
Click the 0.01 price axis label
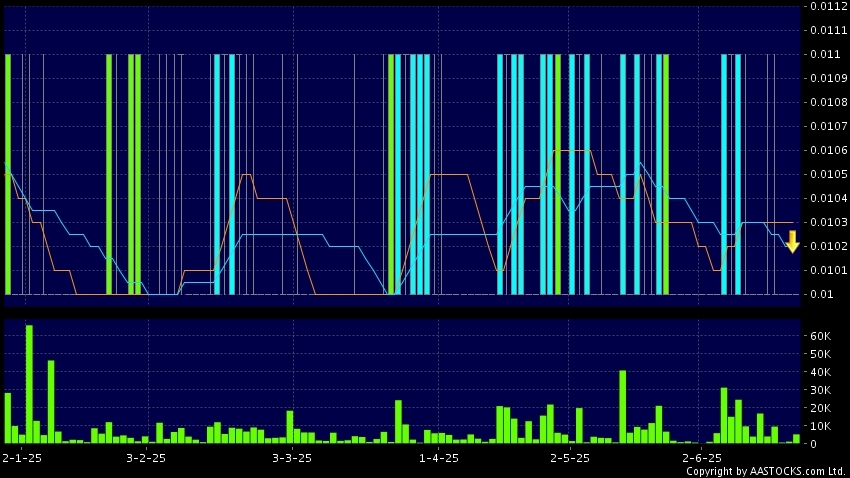pyautogui.click(x=822, y=294)
